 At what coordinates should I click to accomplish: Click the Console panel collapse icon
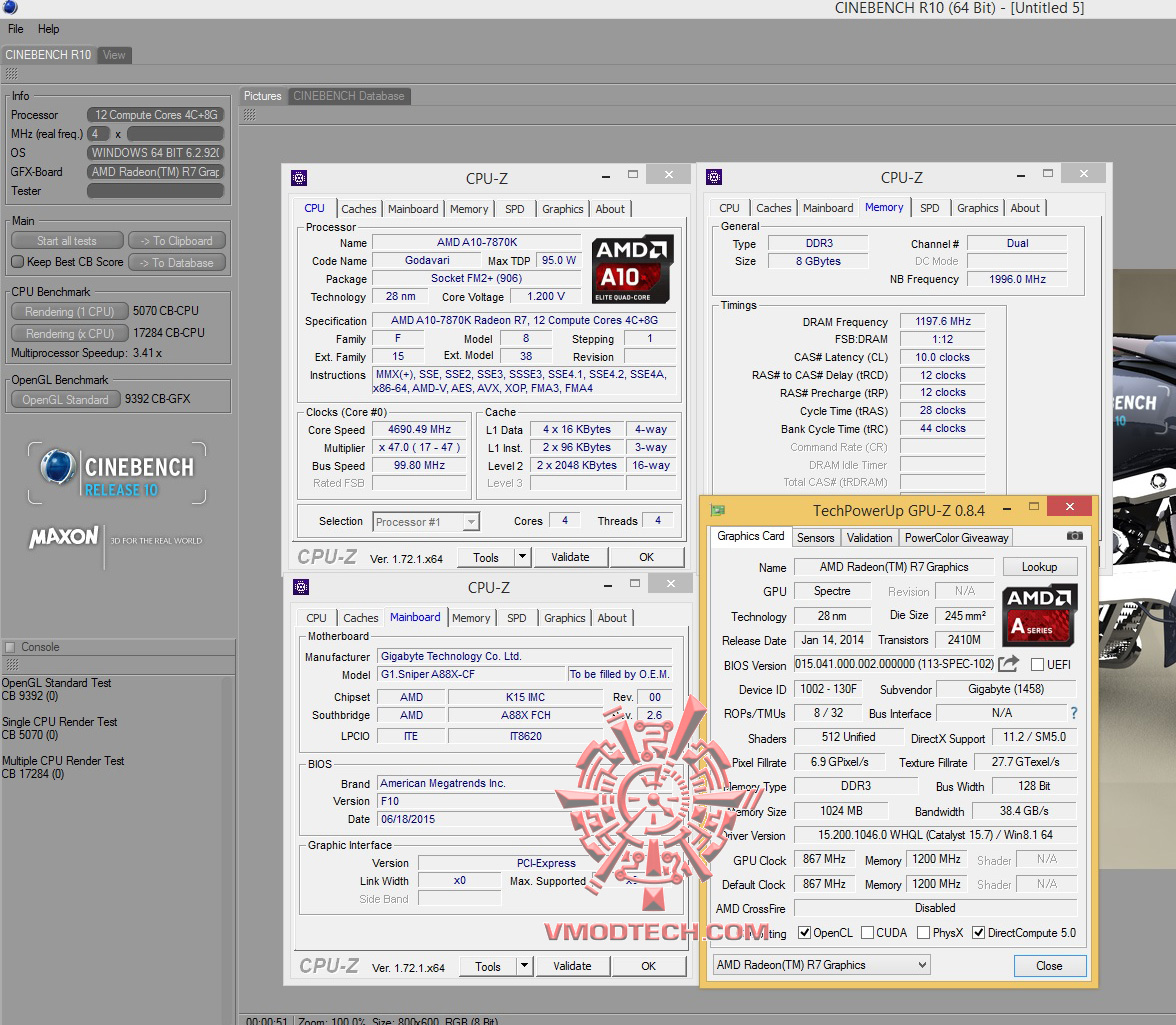coord(10,647)
